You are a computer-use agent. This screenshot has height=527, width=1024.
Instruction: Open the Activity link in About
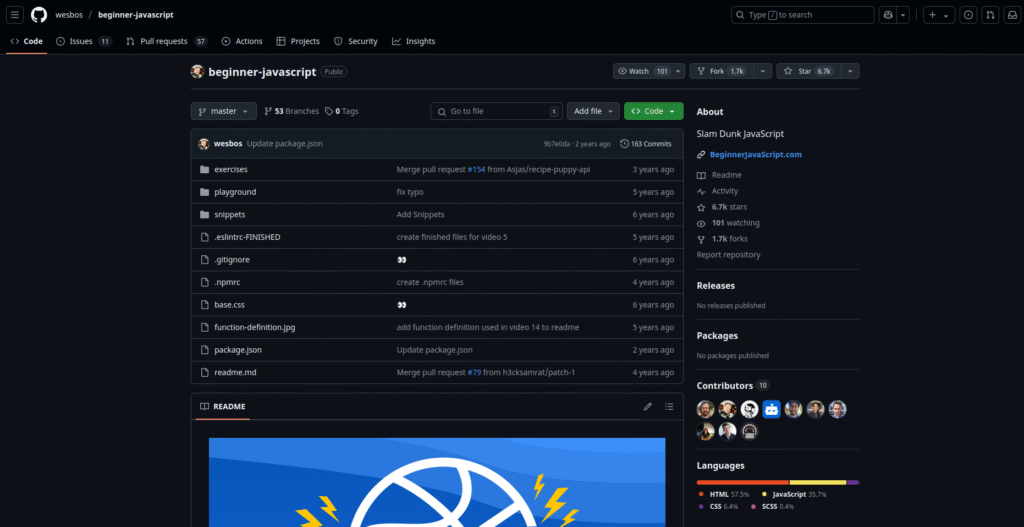[717, 191]
